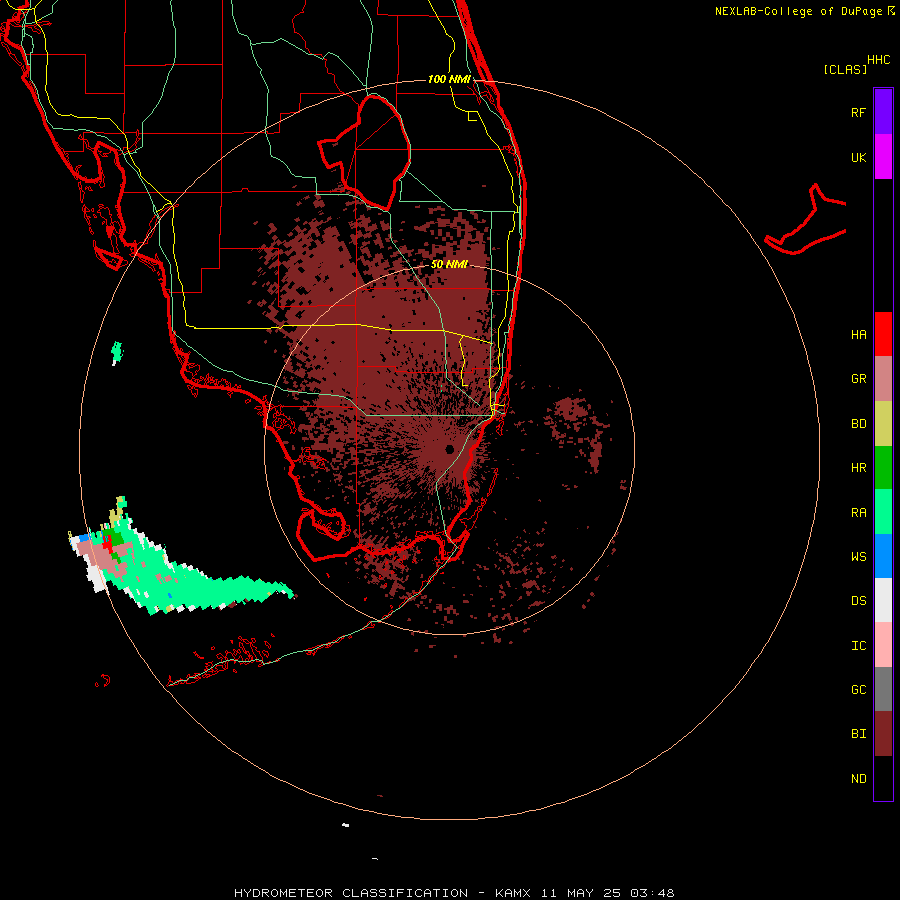900x900 pixels.
Task: Click the ND legend label
Action: (858, 779)
